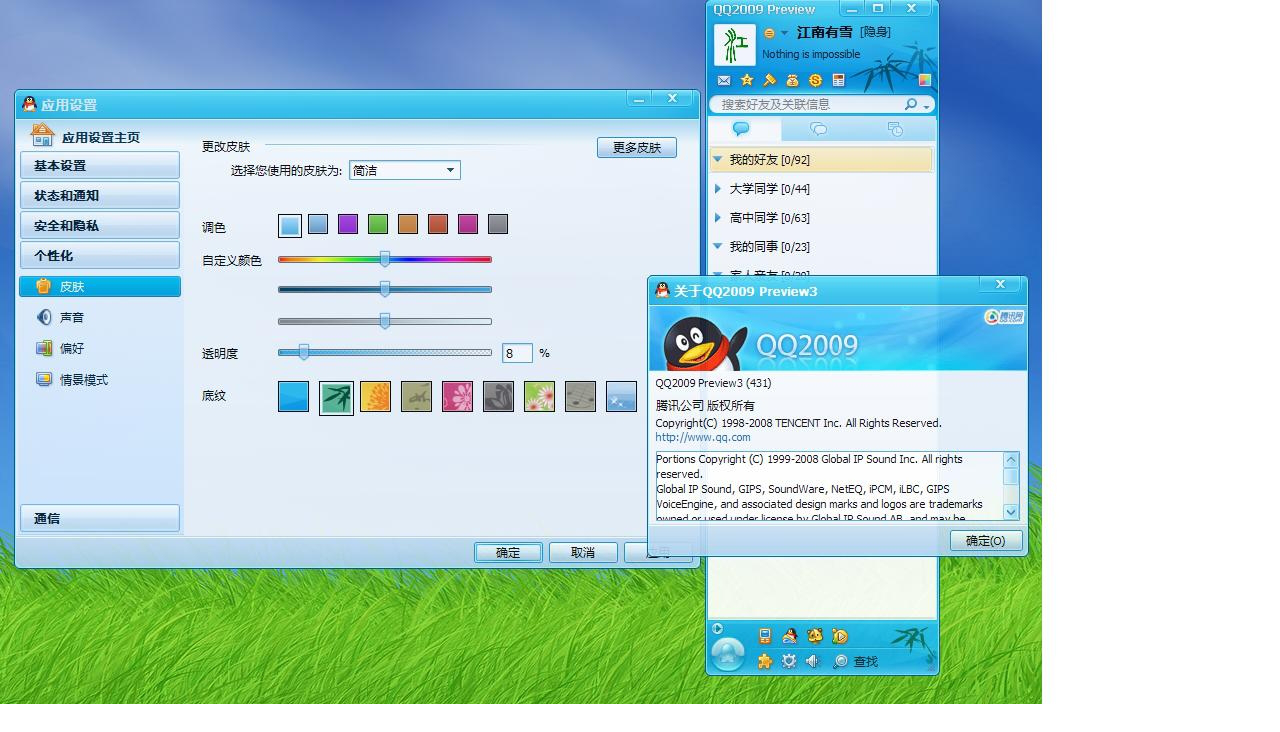This screenshot has width=1280, height=732.
Task: Pick the purple tint swatch
Action: pos(348,224)
